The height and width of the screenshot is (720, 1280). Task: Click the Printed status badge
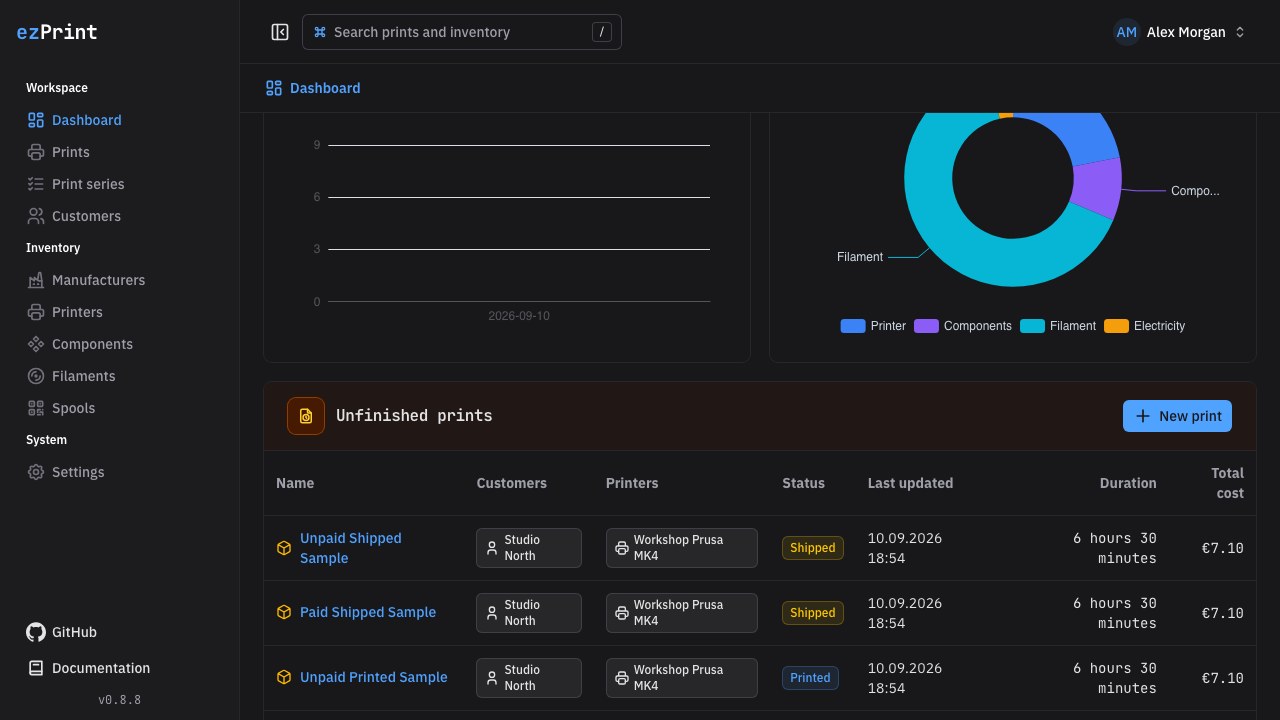810,678
